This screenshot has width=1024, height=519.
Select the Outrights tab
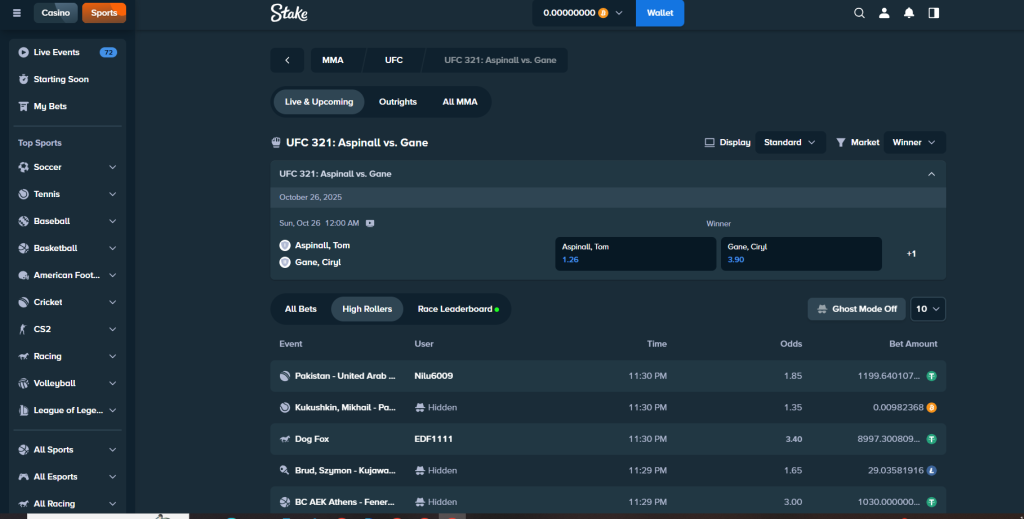[x=398, y=102]
